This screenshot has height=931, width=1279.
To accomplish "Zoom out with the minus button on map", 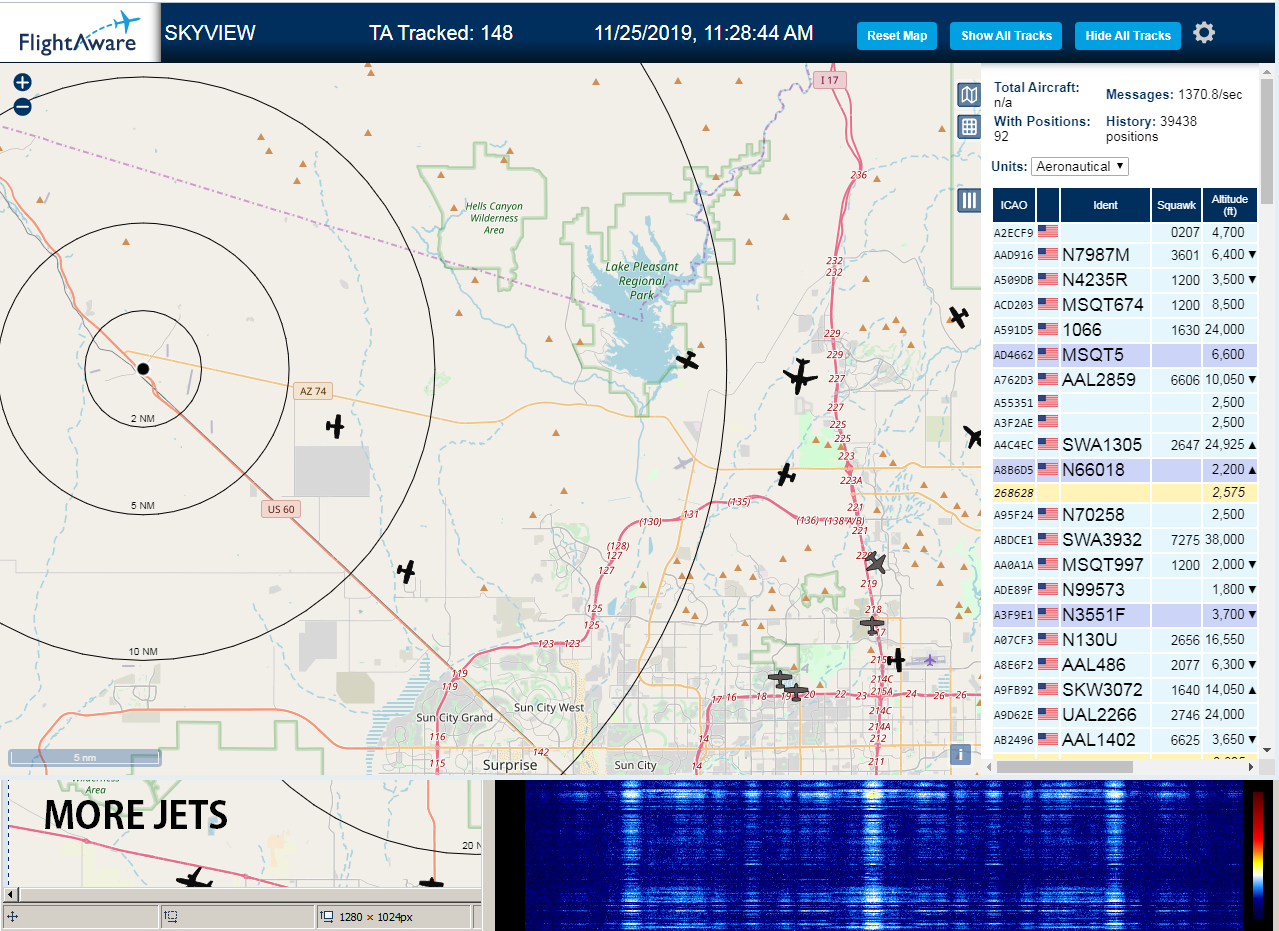I will click(22, 106).
